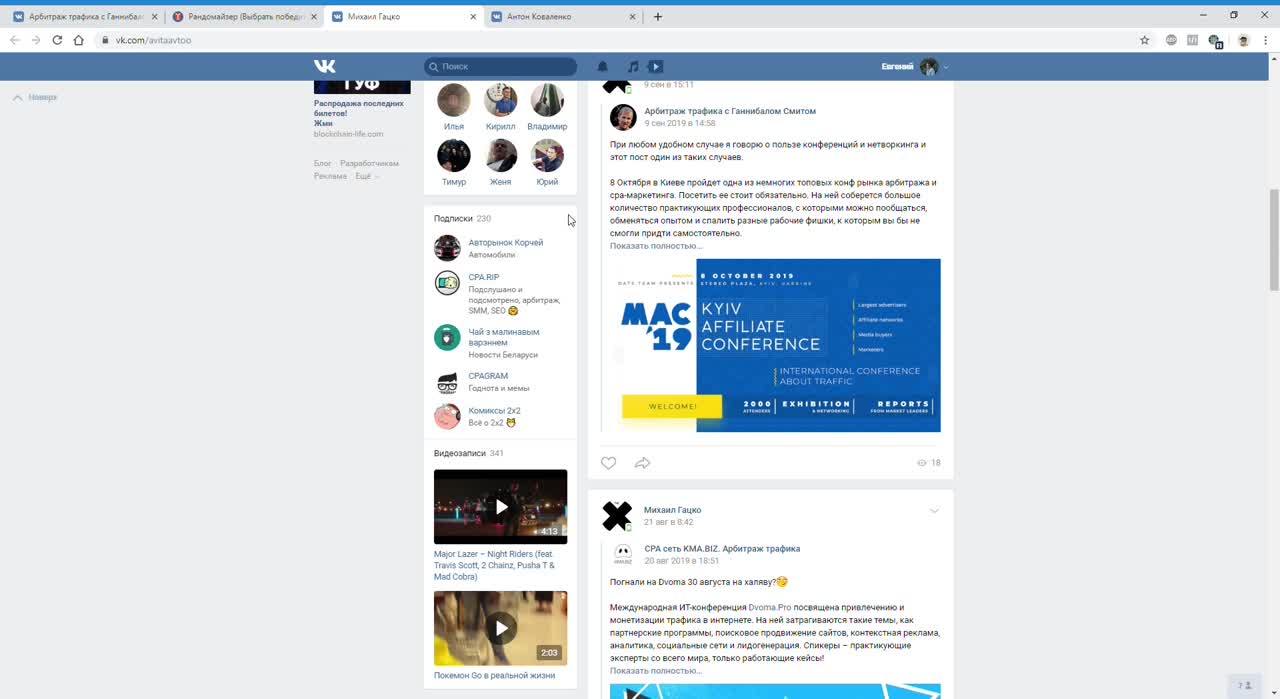The width and height of the screenshot is (1280, 699).
Task: Close the Антон Коваленко browser tab
Action: [633, 17]
